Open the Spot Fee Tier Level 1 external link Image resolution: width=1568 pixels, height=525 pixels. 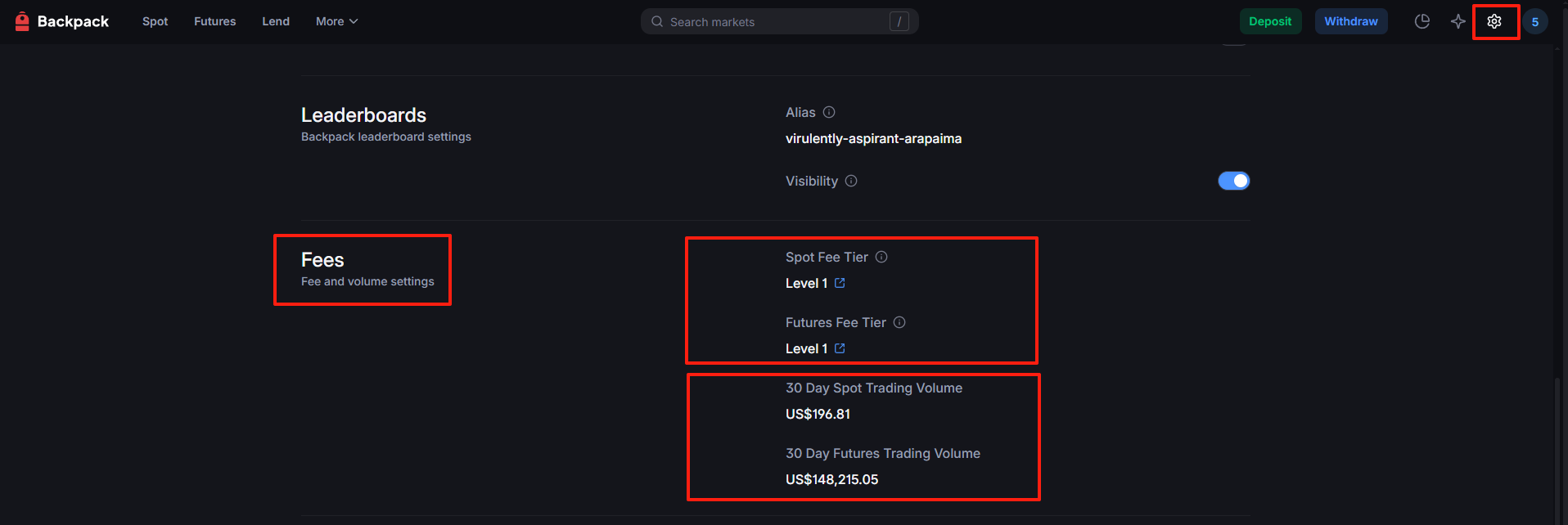coord(840,283)
